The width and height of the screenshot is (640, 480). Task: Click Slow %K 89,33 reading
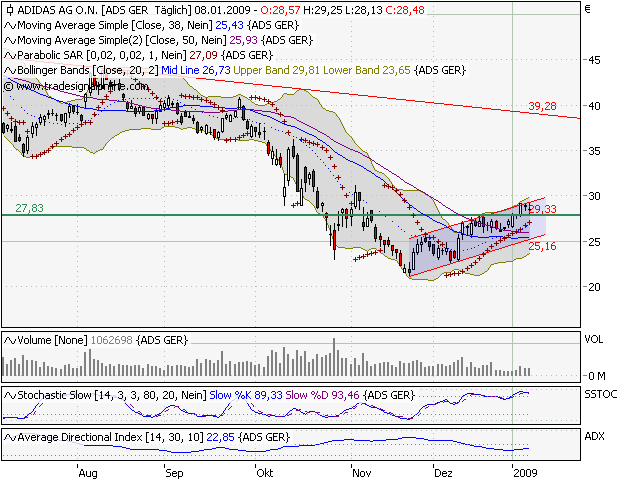[x=246, y=396]
